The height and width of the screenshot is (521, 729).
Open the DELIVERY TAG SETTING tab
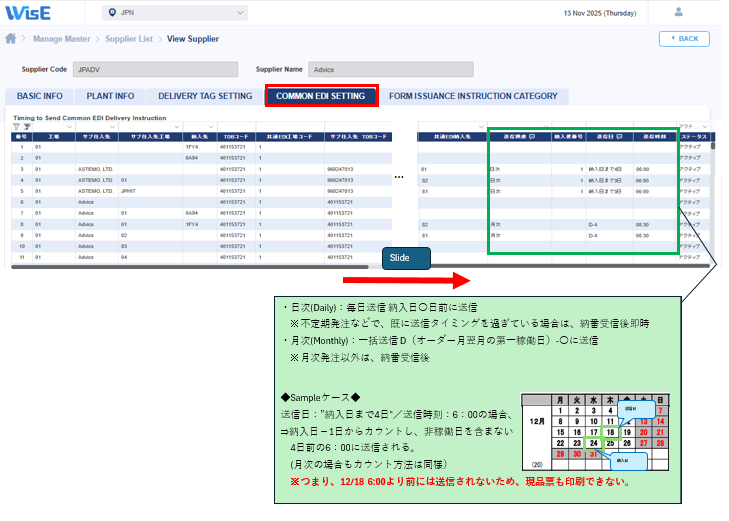[205, 96]
